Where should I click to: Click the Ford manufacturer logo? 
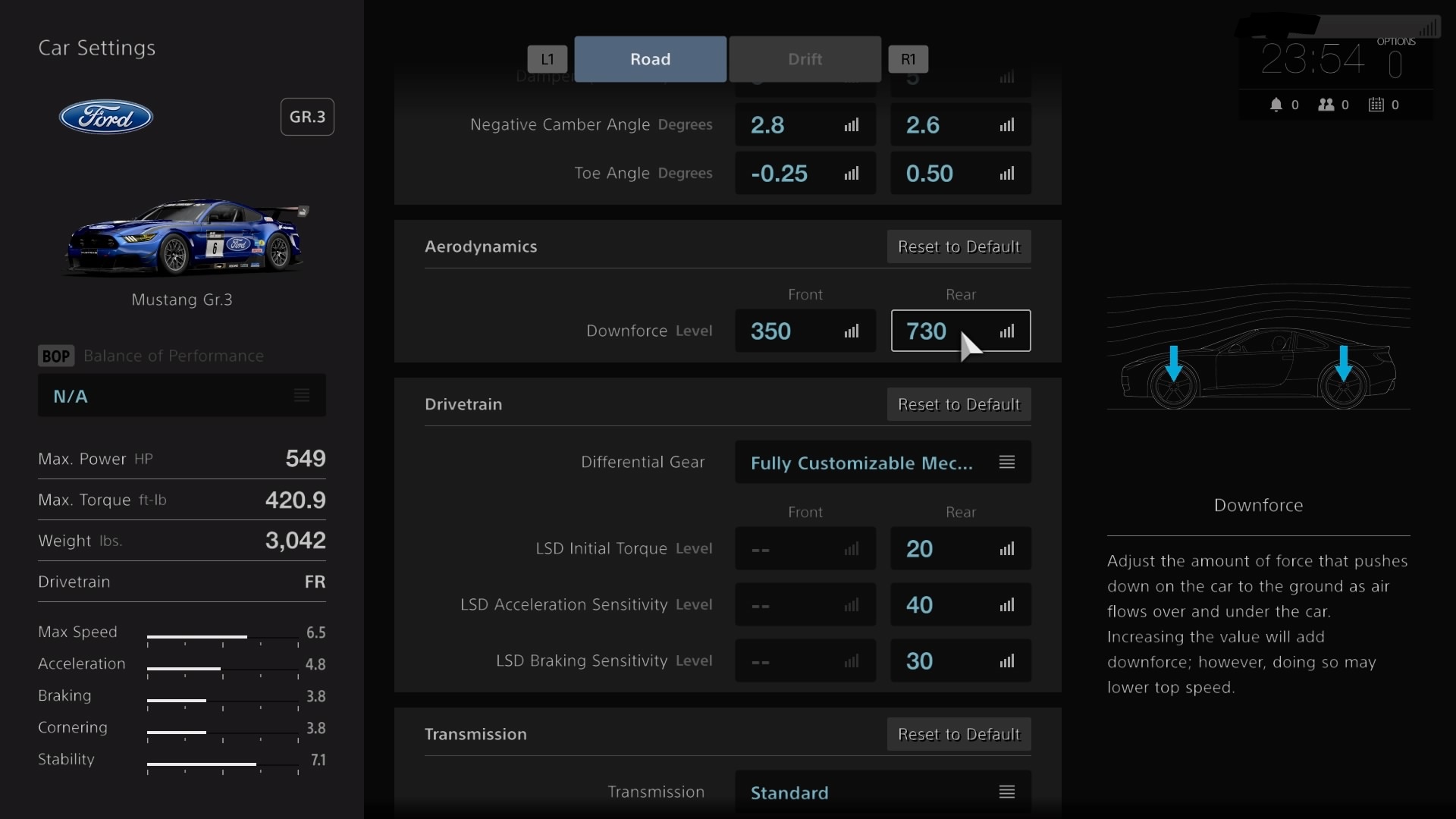pos(106,117)
